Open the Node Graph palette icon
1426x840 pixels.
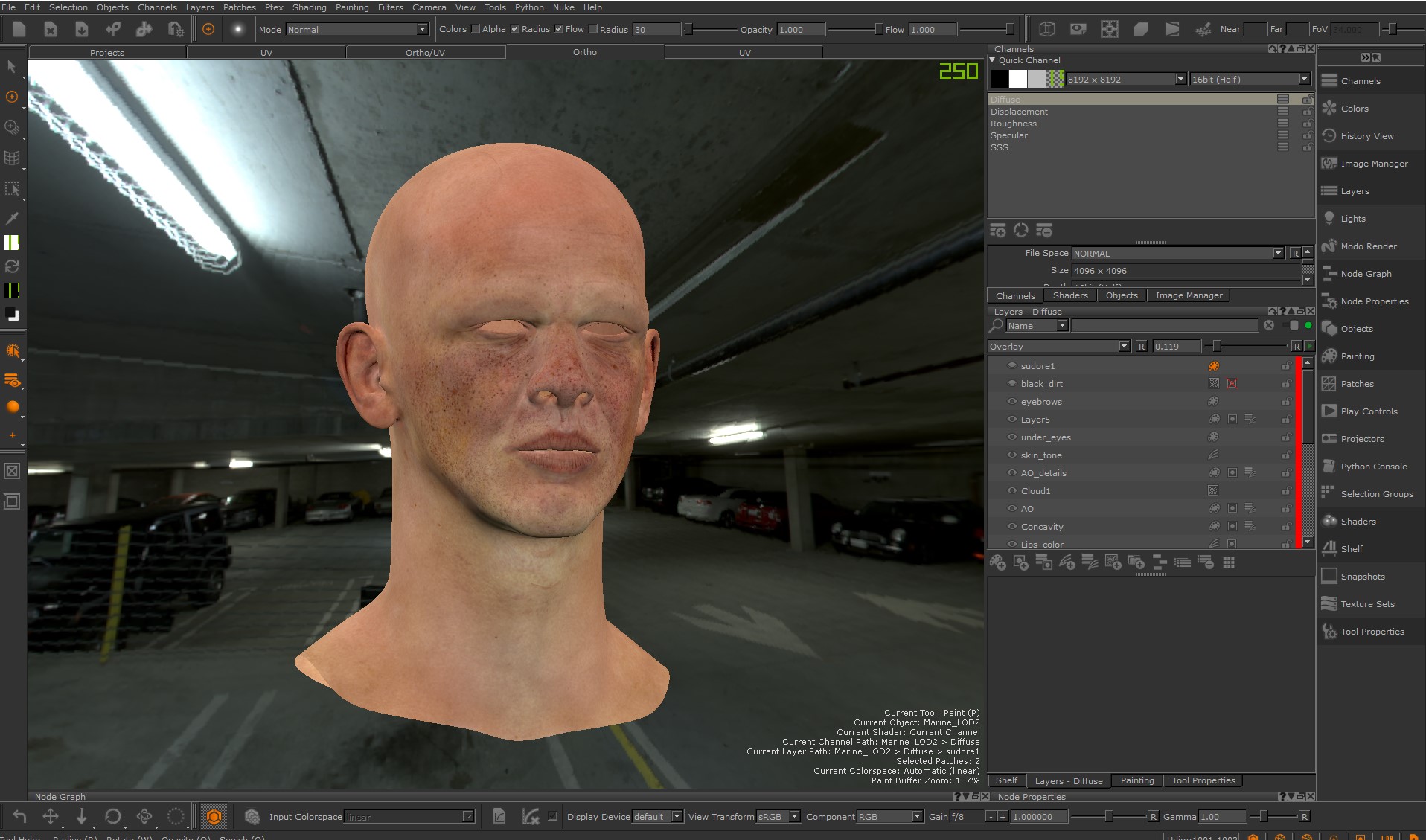click(1329, 274)
